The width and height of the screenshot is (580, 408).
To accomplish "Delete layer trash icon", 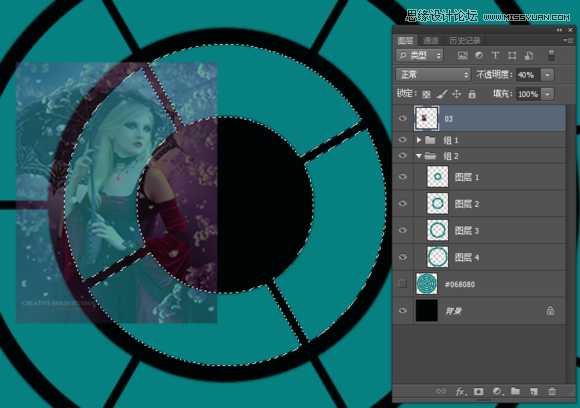I will point(552,391).
